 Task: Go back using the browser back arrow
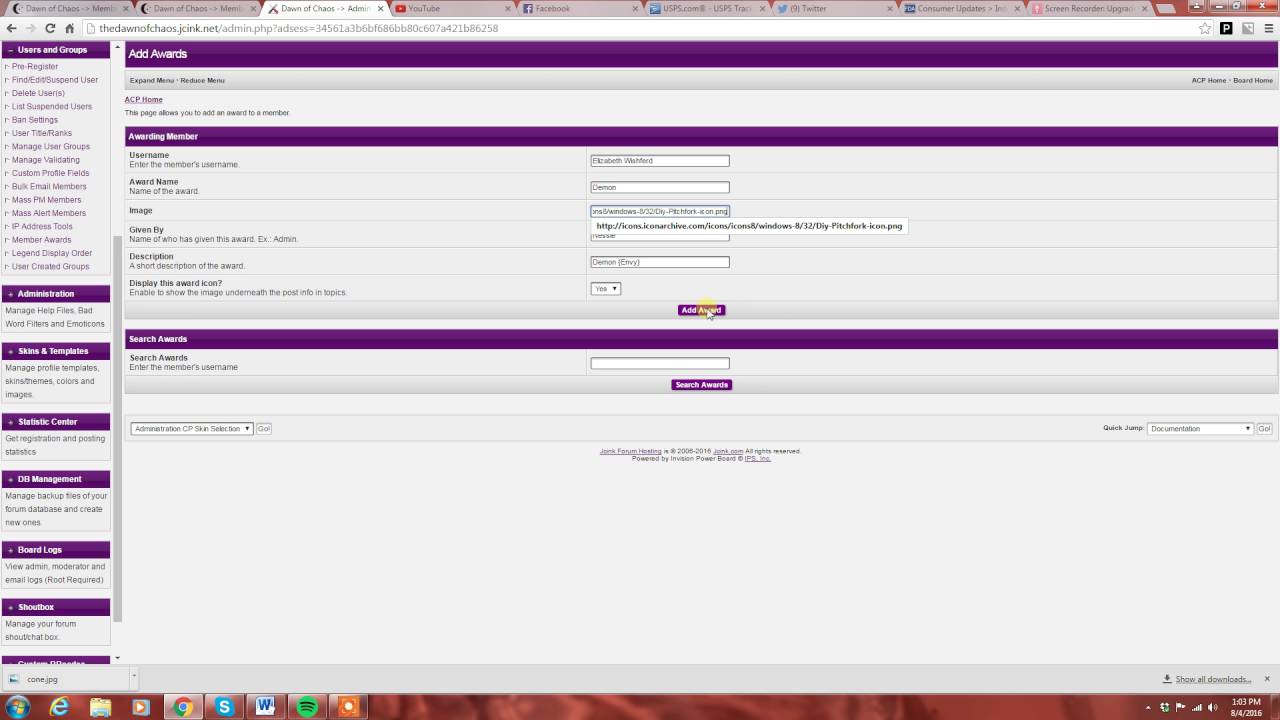coord(12,28)
